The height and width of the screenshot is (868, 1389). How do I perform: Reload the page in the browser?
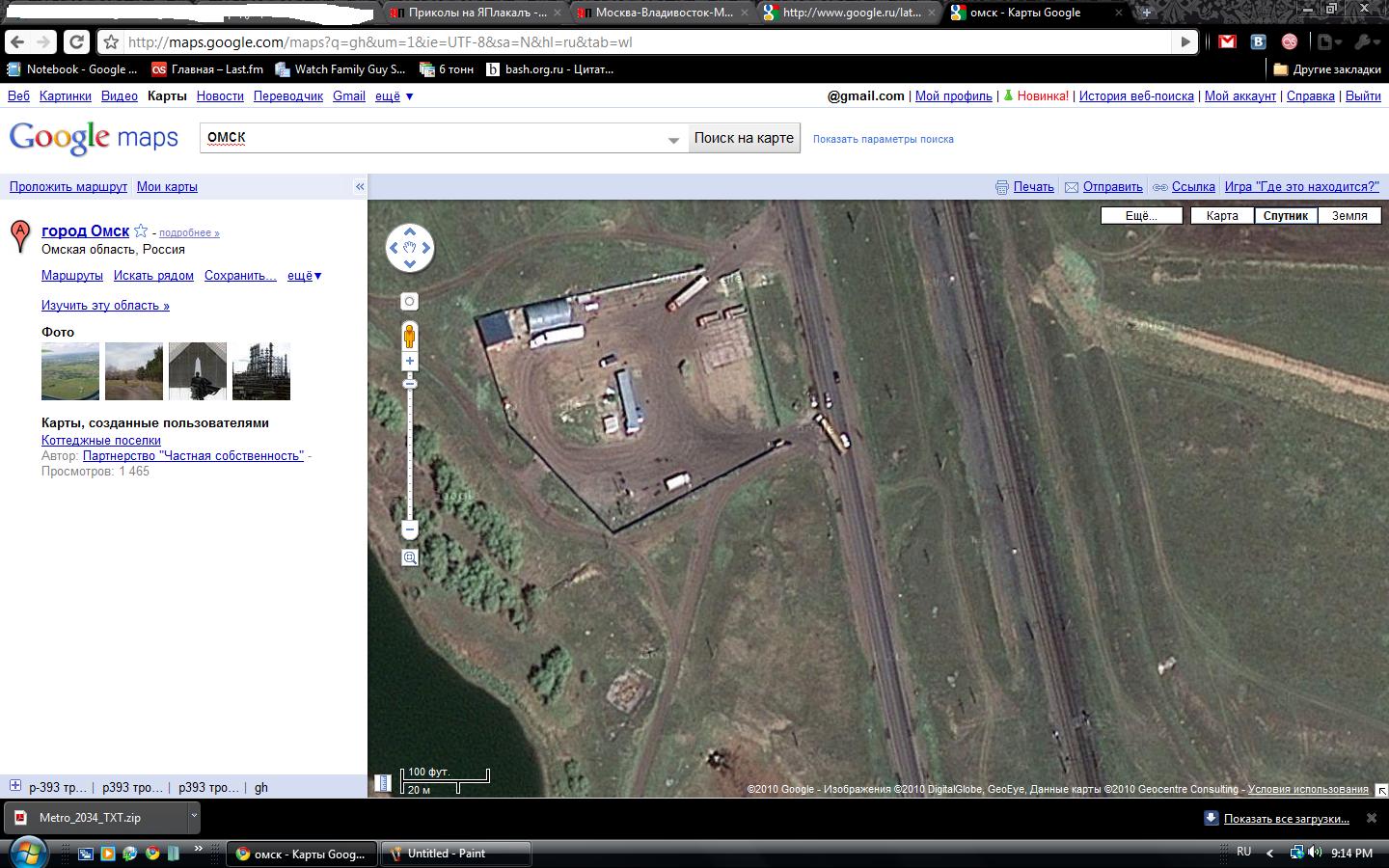[x=76, y=41]
